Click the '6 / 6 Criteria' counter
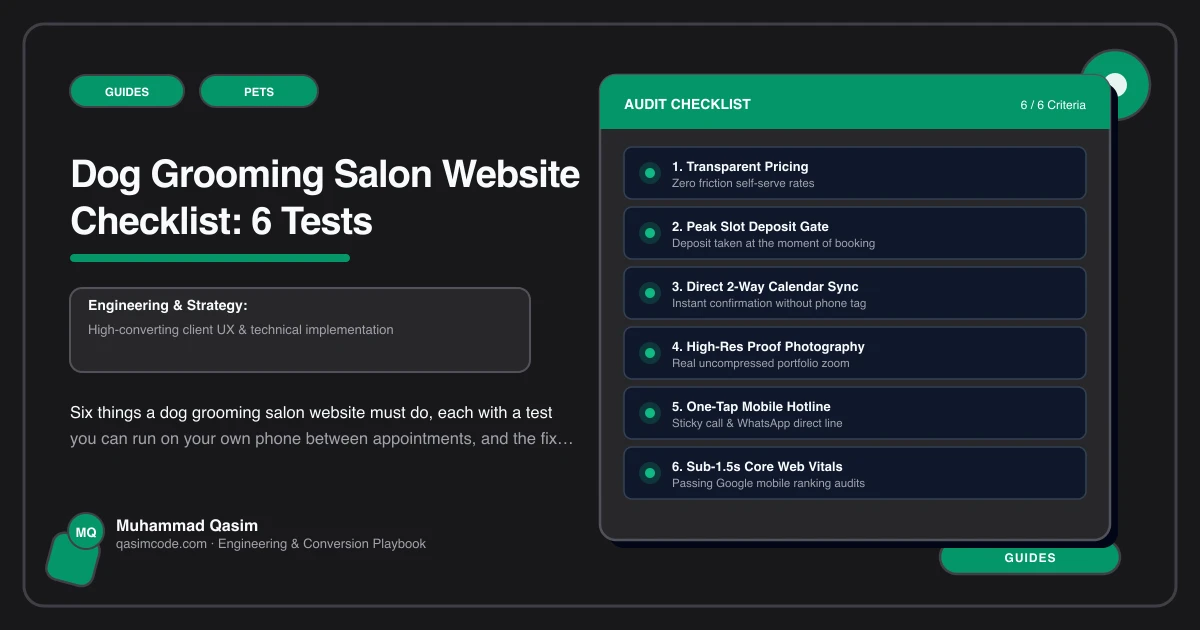Screen dimensions: 1200x630 pyautogui.click(x=1053, y=105)
